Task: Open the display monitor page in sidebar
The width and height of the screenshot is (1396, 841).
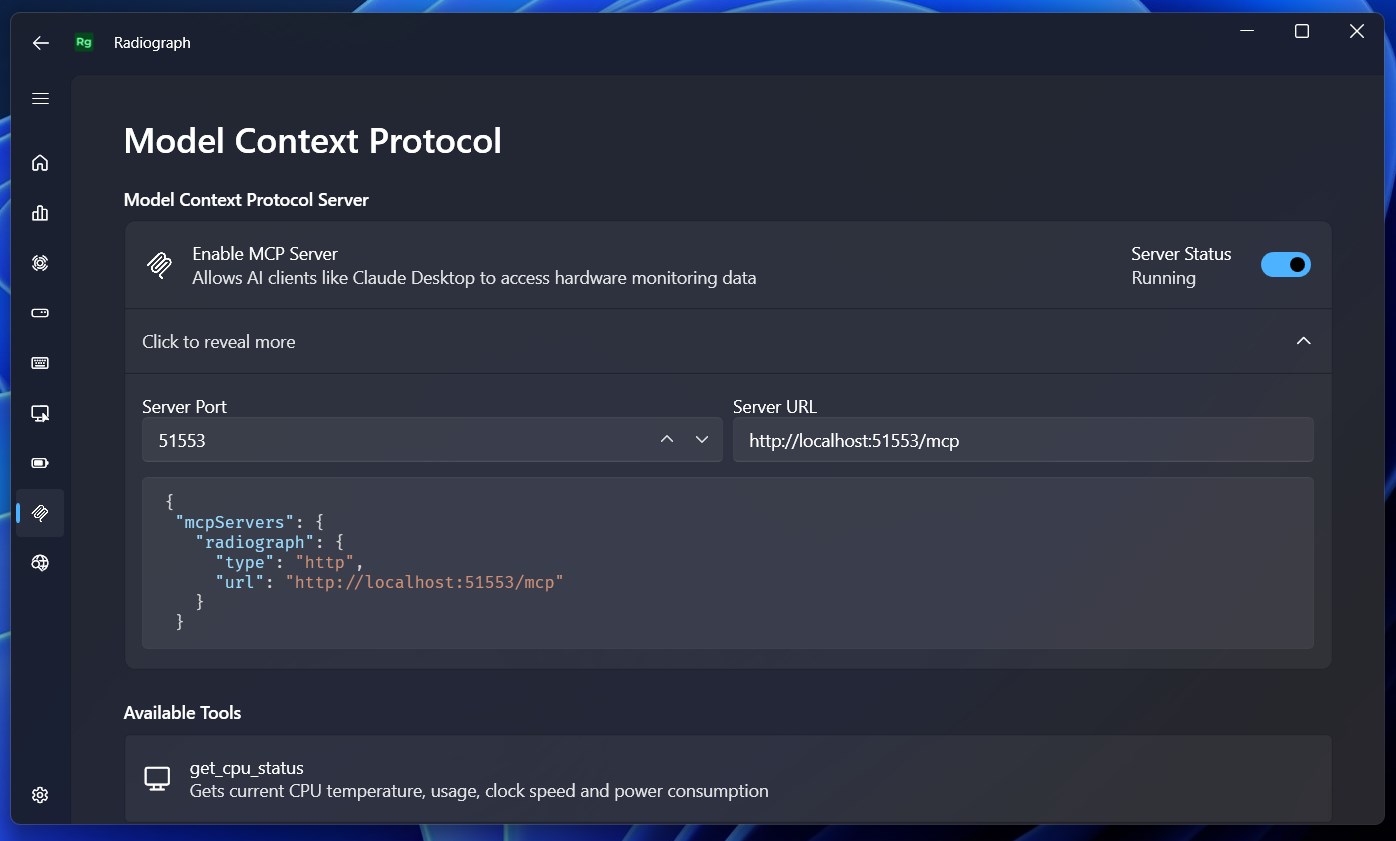Action: [x=40, y=413]
